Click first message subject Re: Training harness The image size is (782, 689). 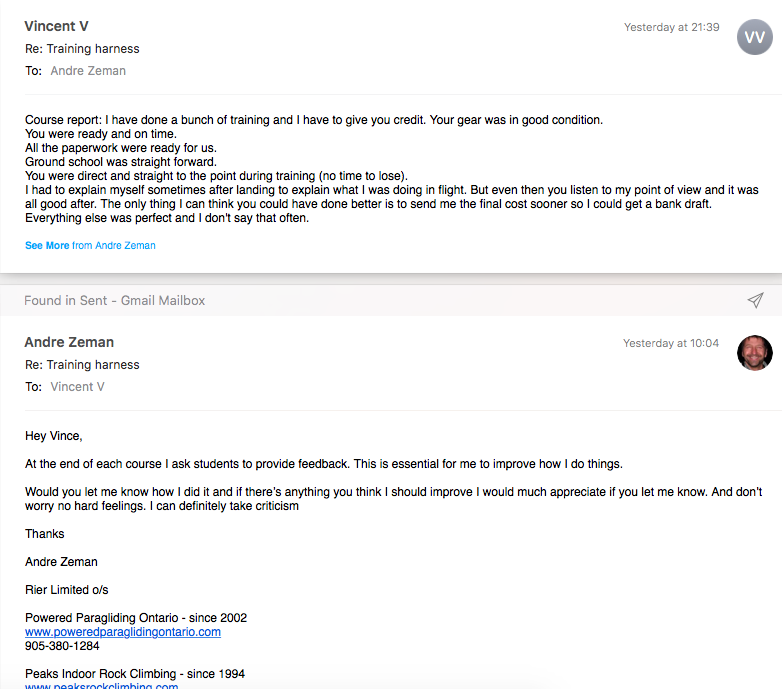[x=82, y=49]
